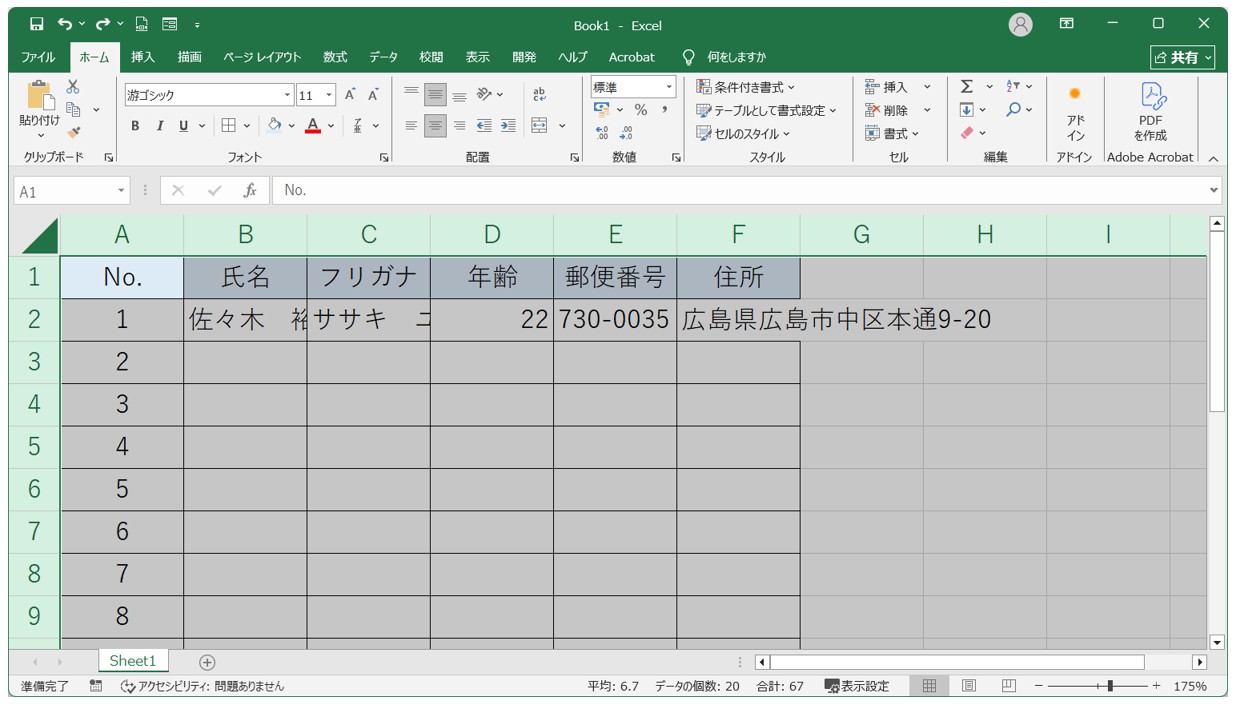The height and width of the screenshot is (704, 1236).
Task: Open Find and Select magnifier icon
Action: (1014, 110)
